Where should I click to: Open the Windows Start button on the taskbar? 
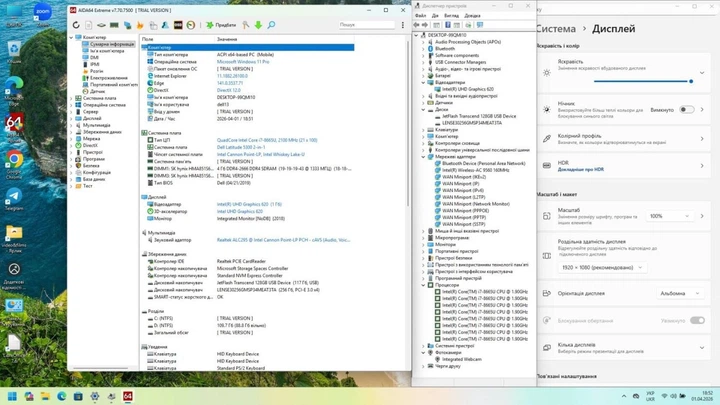tap(12, 396)
